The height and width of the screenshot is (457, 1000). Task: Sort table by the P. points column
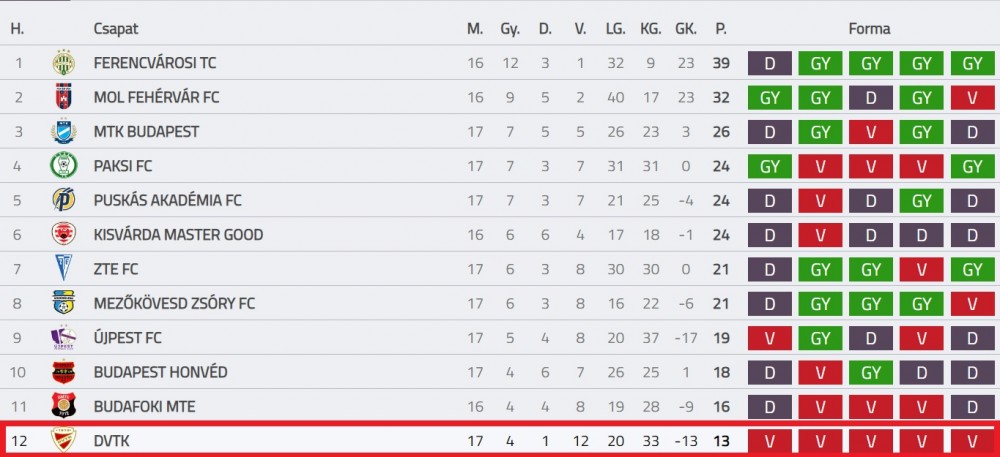tap(721, 29)
